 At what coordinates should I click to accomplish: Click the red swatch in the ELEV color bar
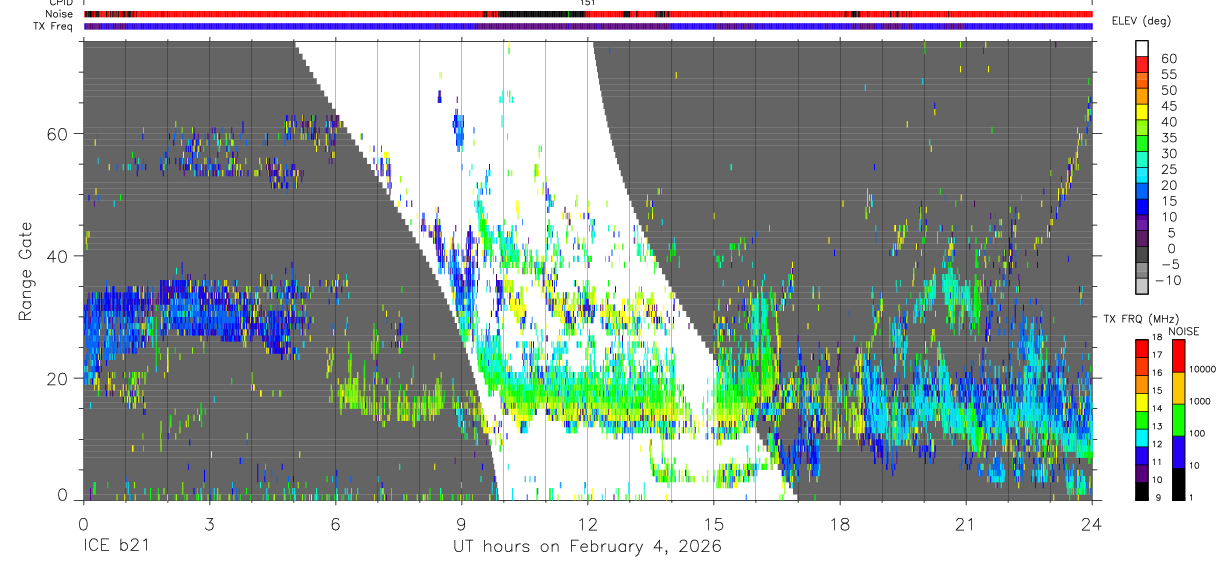[1142, 64]
